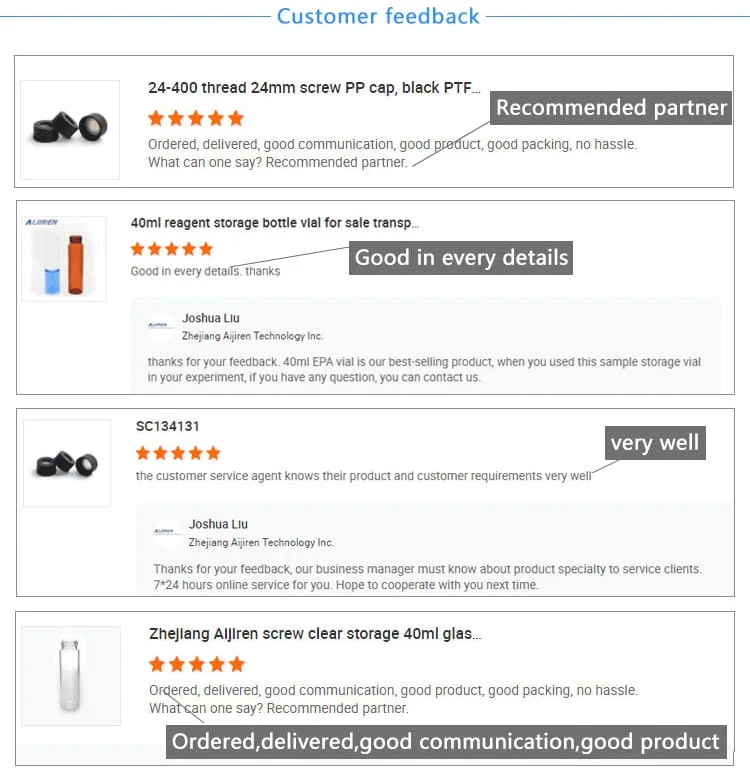This screenshot has height=779, width=750.
Task: Click the very well callout label
Action: [654, 443]
